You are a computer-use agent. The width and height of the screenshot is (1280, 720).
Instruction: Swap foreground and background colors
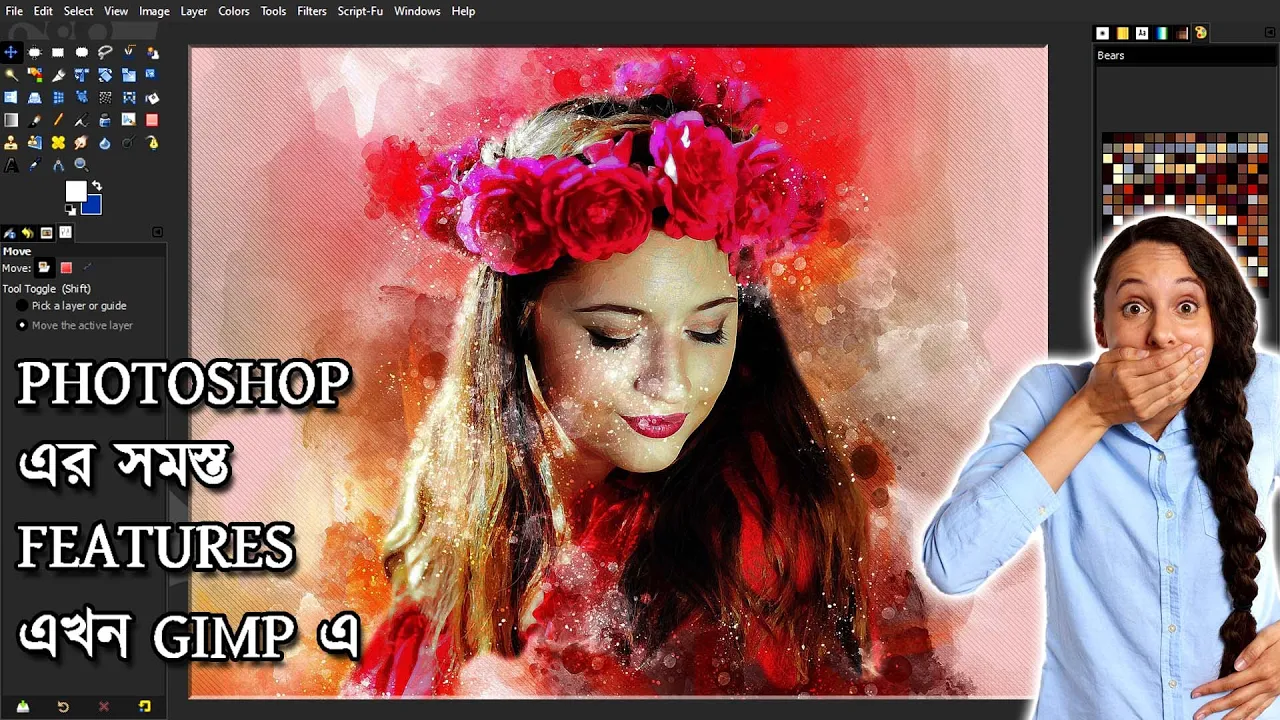tap(97, 185)
